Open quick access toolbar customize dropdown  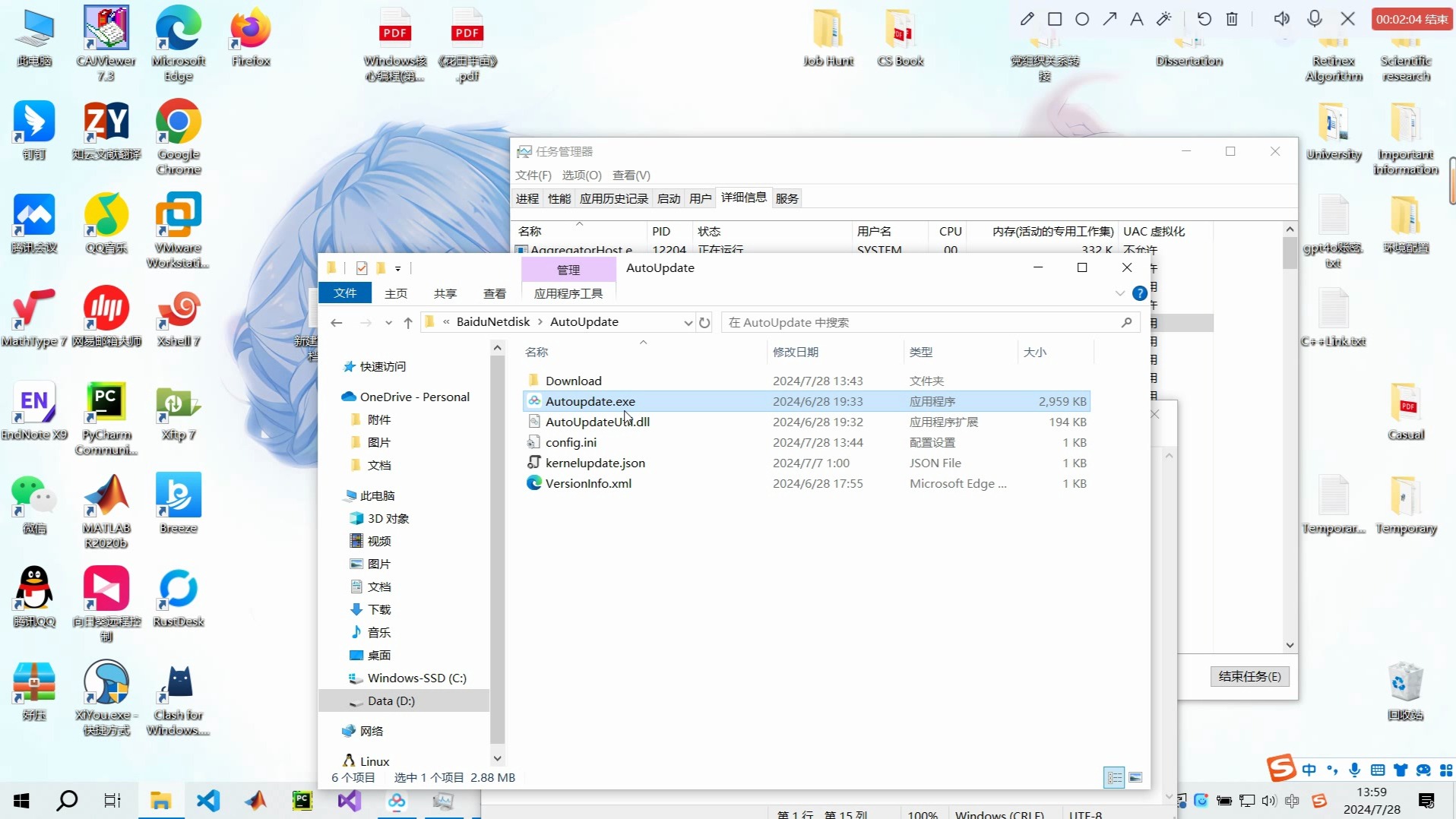(x=397, y=268)
